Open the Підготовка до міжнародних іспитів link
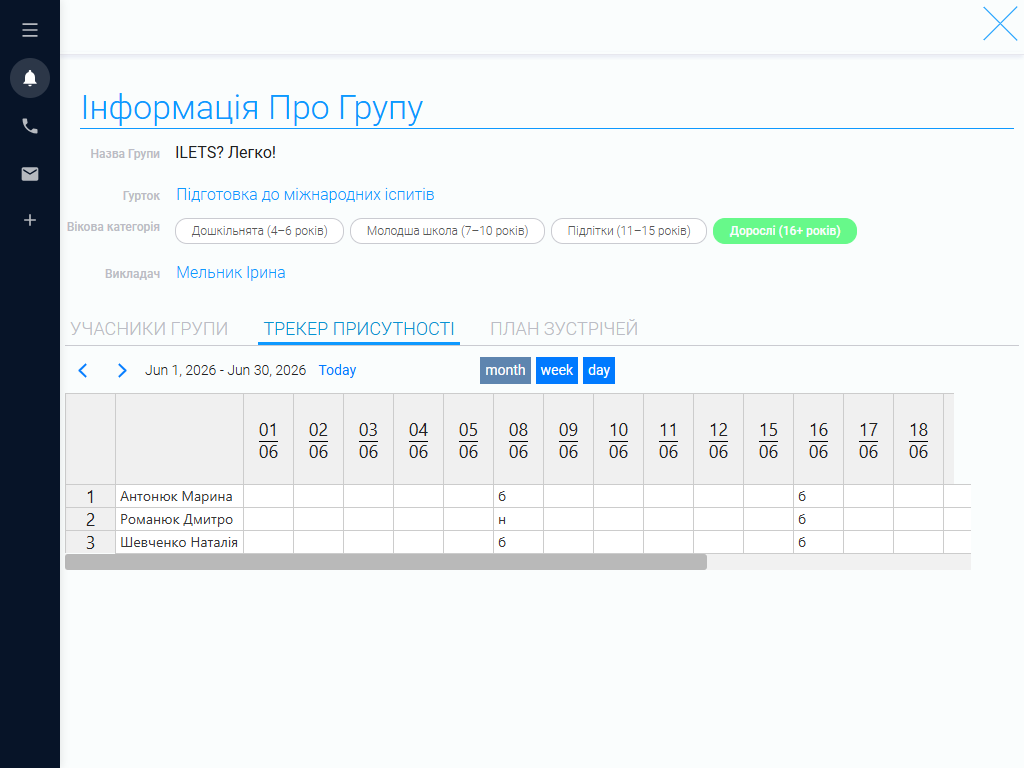The height and width of the screenshot is (768, 1024). coord(305,195)
